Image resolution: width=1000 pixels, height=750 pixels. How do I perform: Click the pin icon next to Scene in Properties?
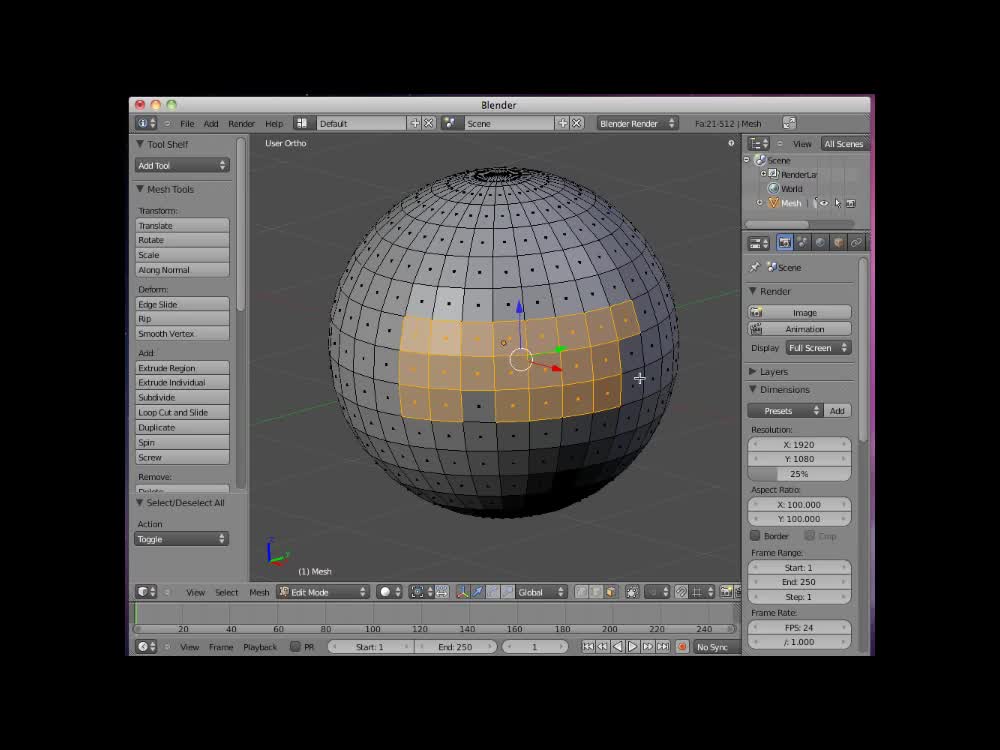coord(755,267)
